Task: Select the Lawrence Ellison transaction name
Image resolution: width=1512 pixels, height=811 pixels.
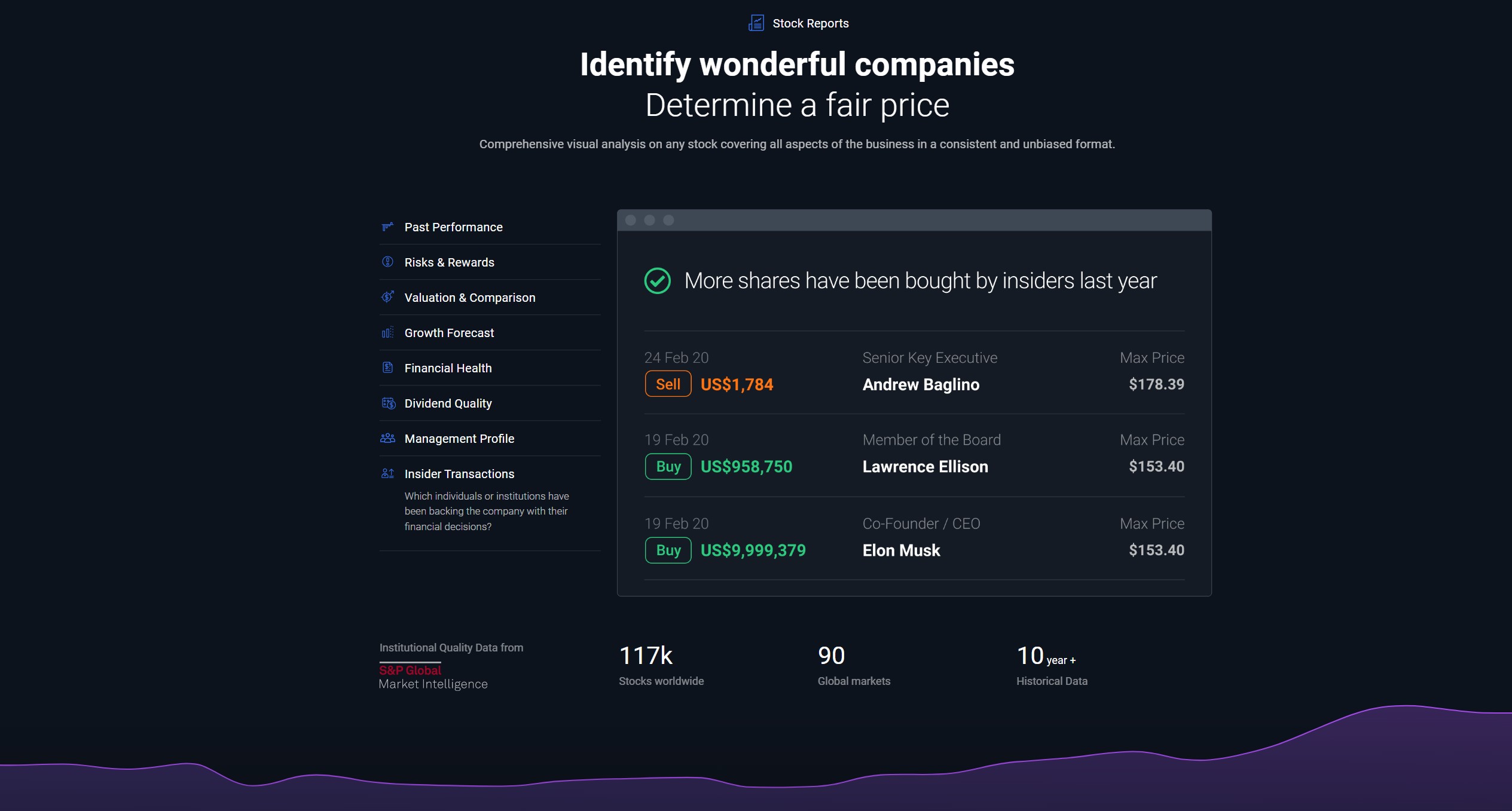Action: [925, 467]
